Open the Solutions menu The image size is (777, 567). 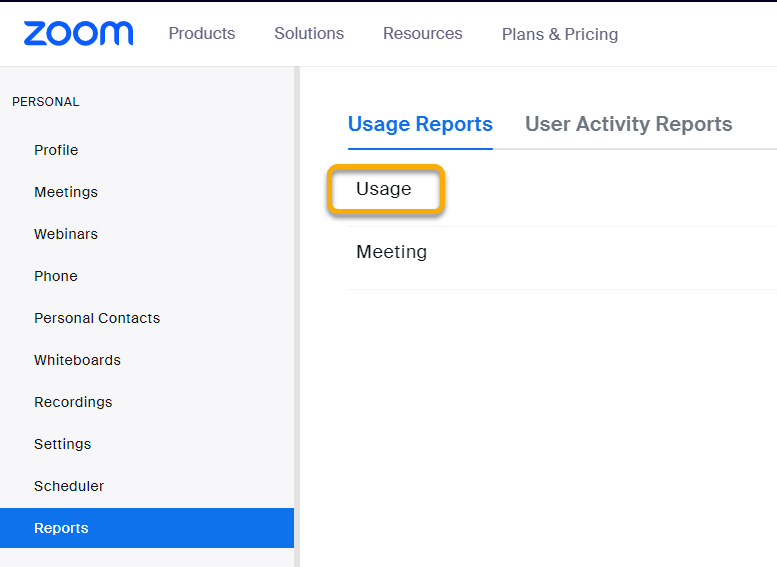(309, 33)
